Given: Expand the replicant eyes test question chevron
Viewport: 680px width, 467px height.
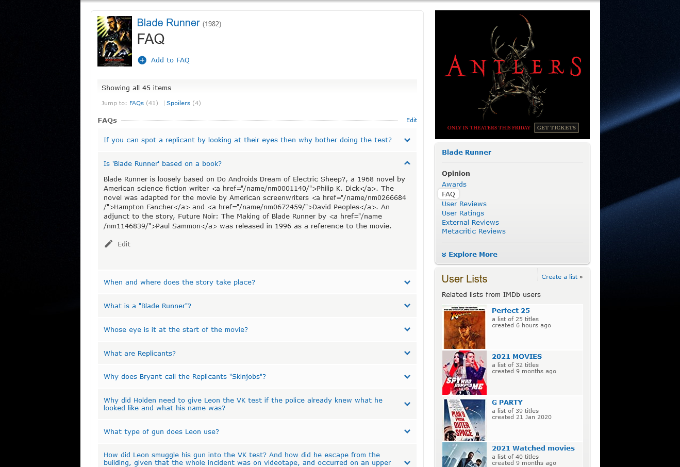Looking at the screenshot, I should 407,140.
